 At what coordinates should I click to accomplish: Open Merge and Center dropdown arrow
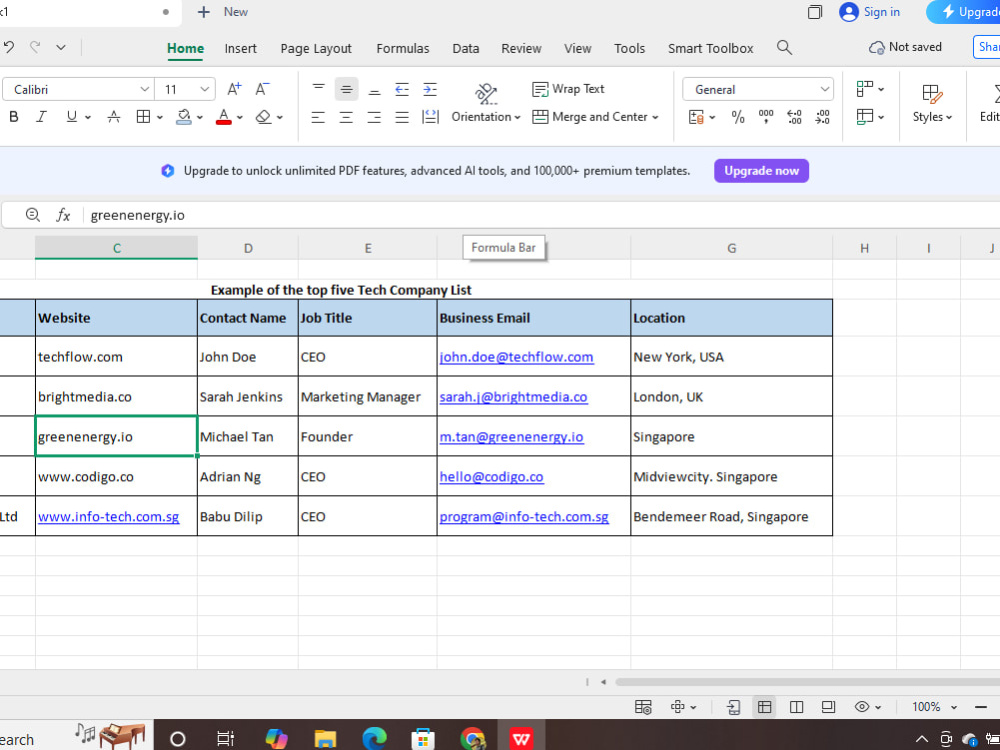click(x=656, y=117)
